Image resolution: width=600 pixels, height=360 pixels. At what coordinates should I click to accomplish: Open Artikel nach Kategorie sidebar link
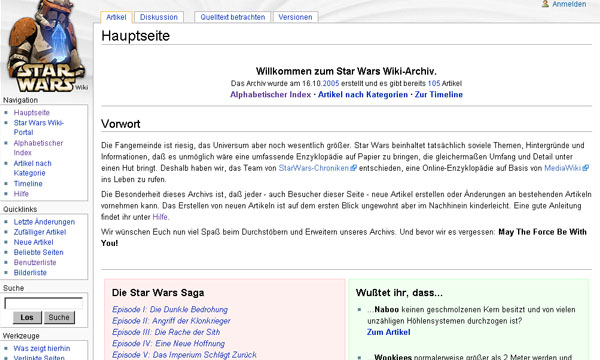[33, 168]
